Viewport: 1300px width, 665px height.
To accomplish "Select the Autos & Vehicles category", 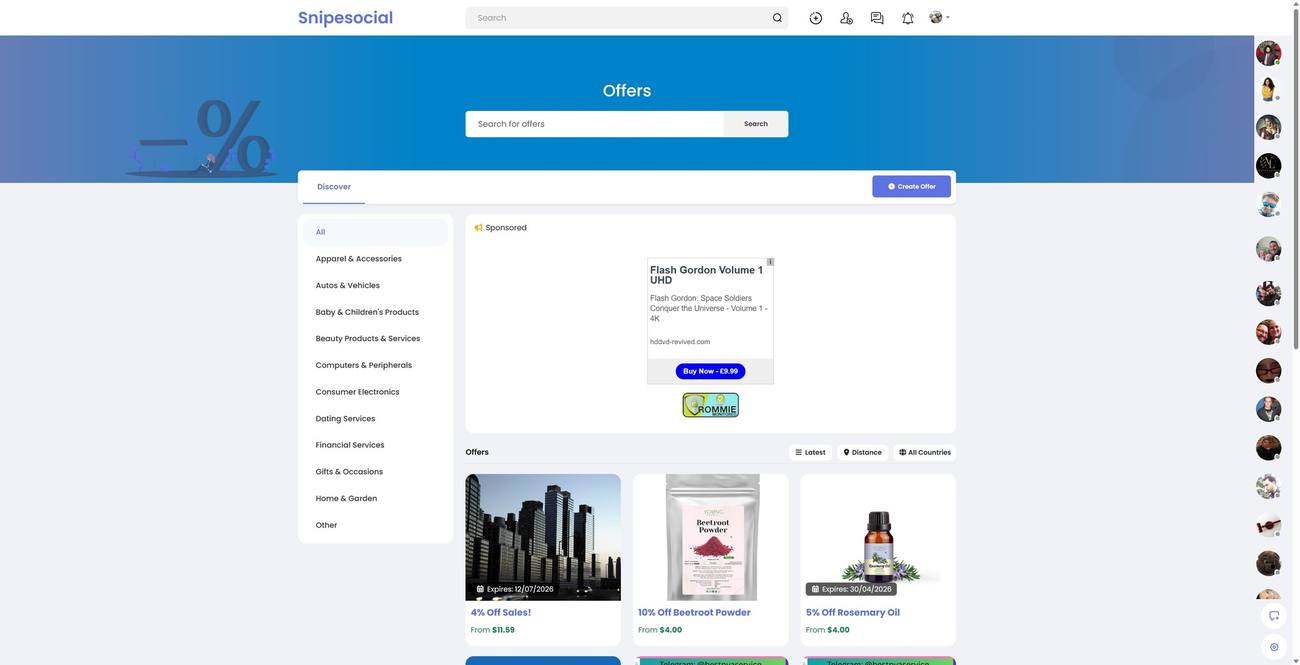I will coord(376,286).
